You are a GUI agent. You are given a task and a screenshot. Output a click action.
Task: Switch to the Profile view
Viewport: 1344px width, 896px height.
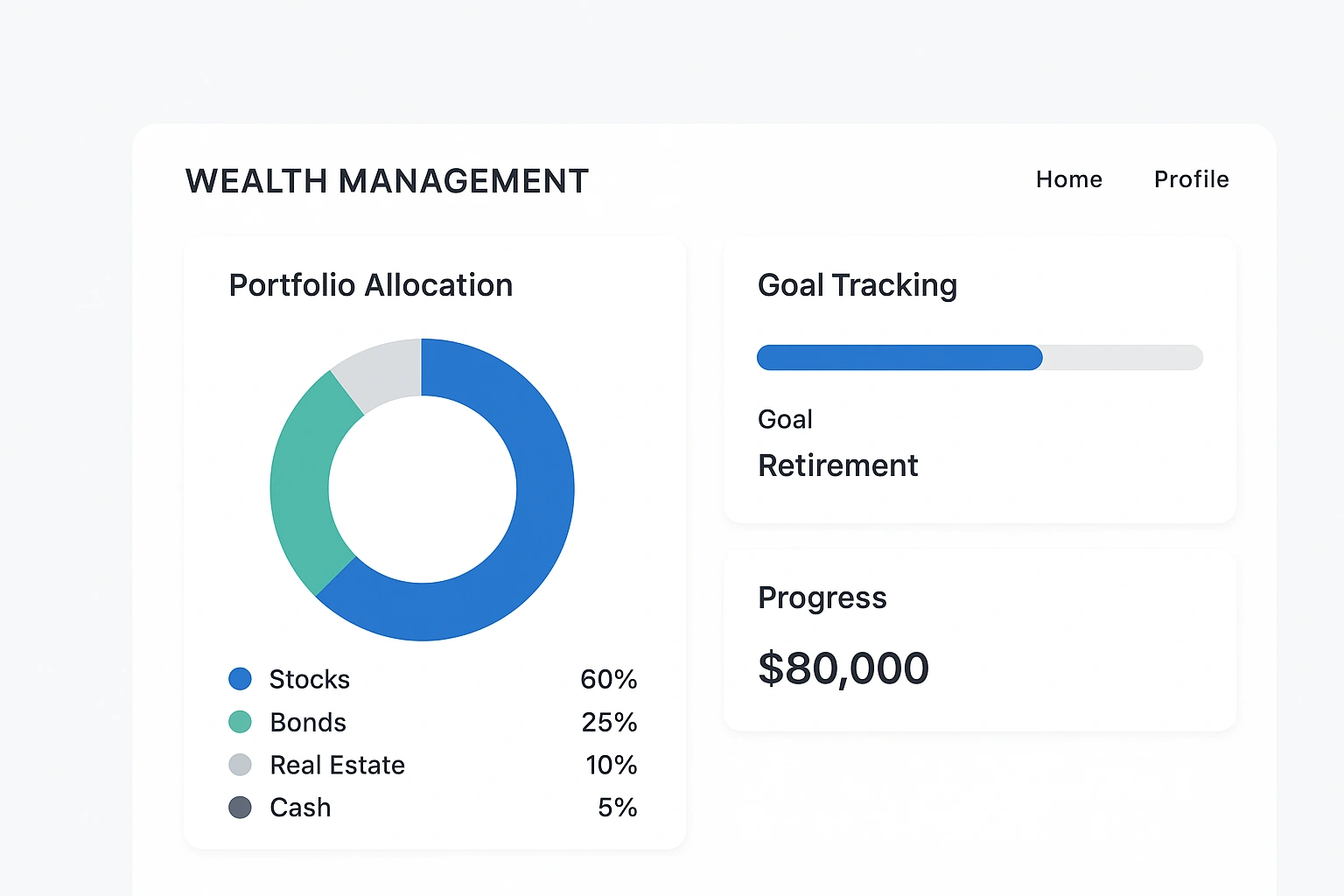(x=1191, y=179)
